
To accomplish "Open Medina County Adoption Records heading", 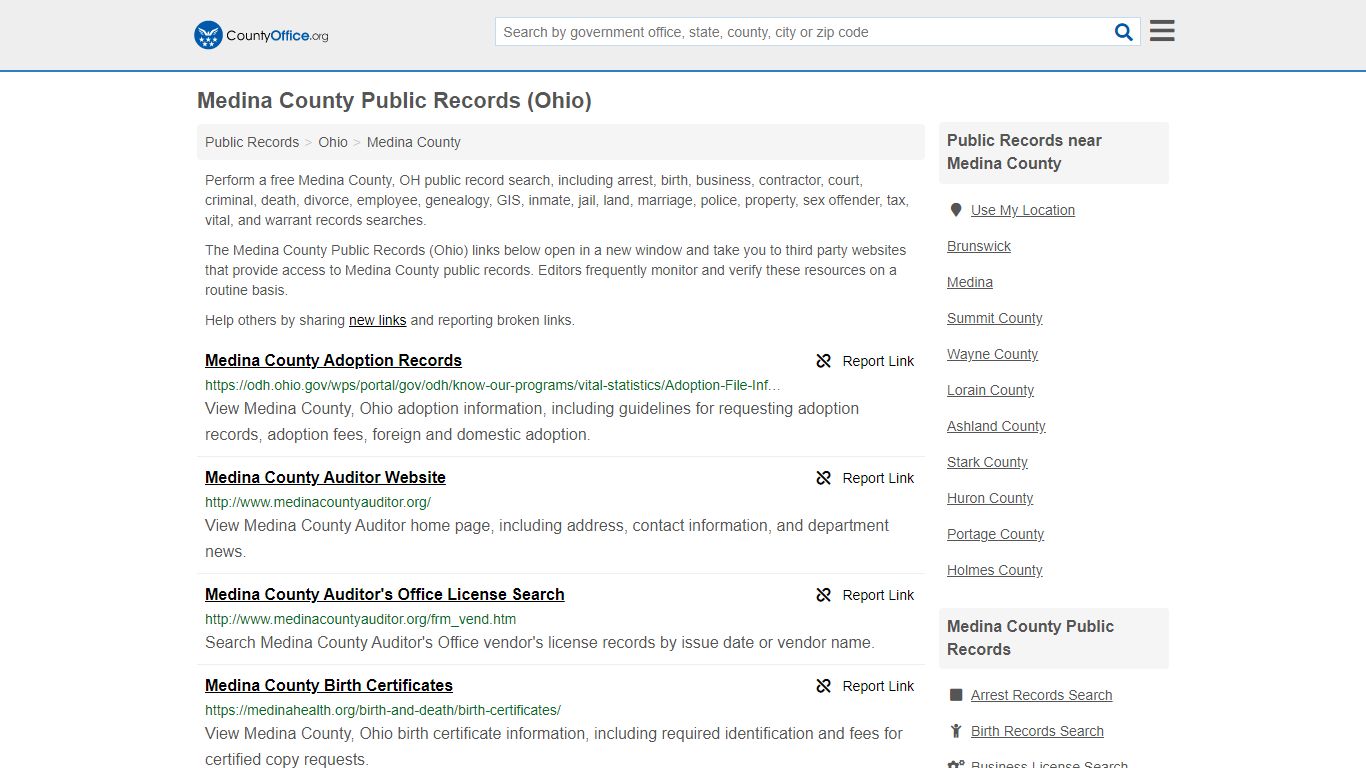I will point(333,360).
